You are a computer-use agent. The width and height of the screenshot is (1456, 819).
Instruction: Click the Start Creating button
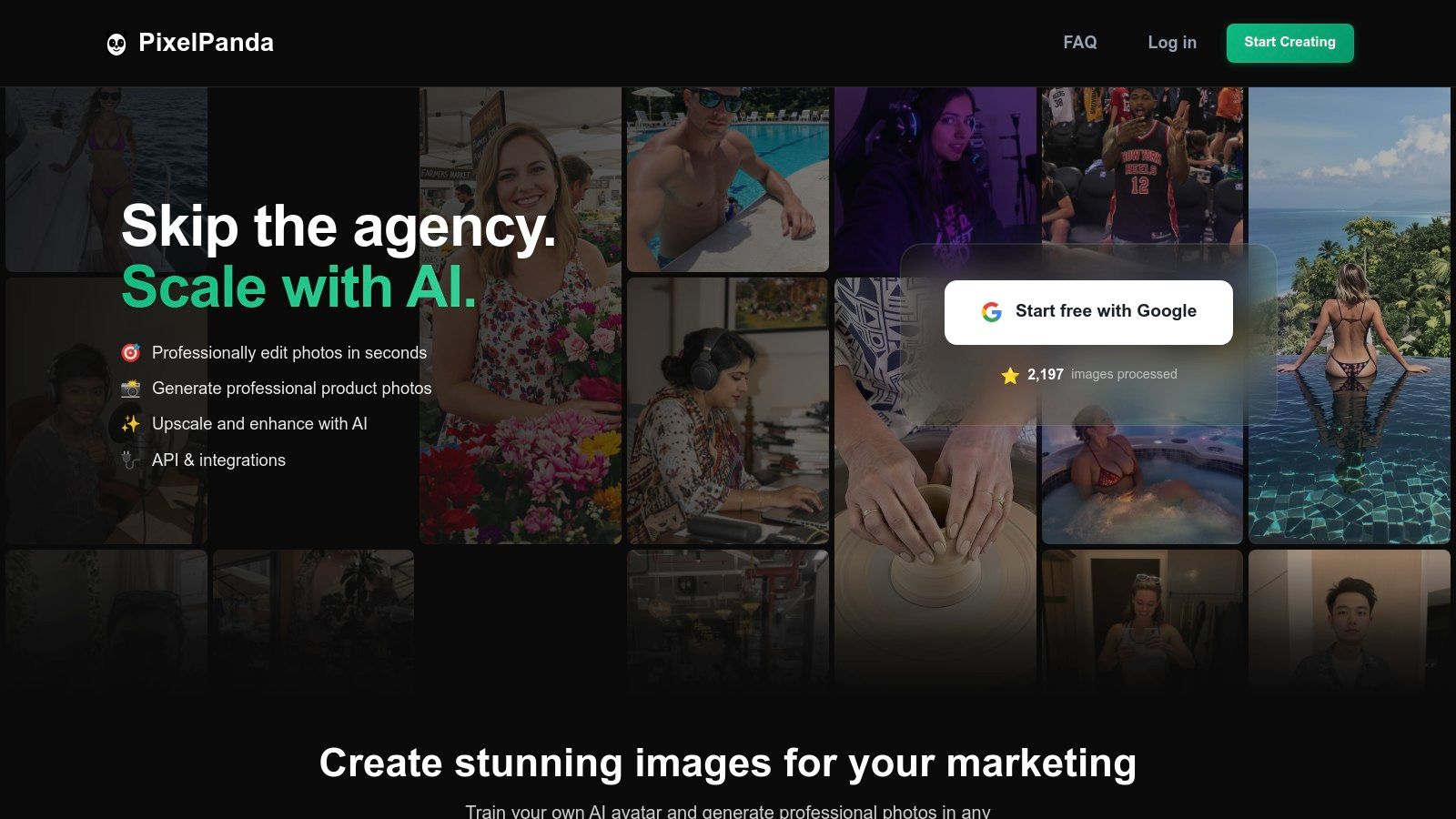[1289, 43]
